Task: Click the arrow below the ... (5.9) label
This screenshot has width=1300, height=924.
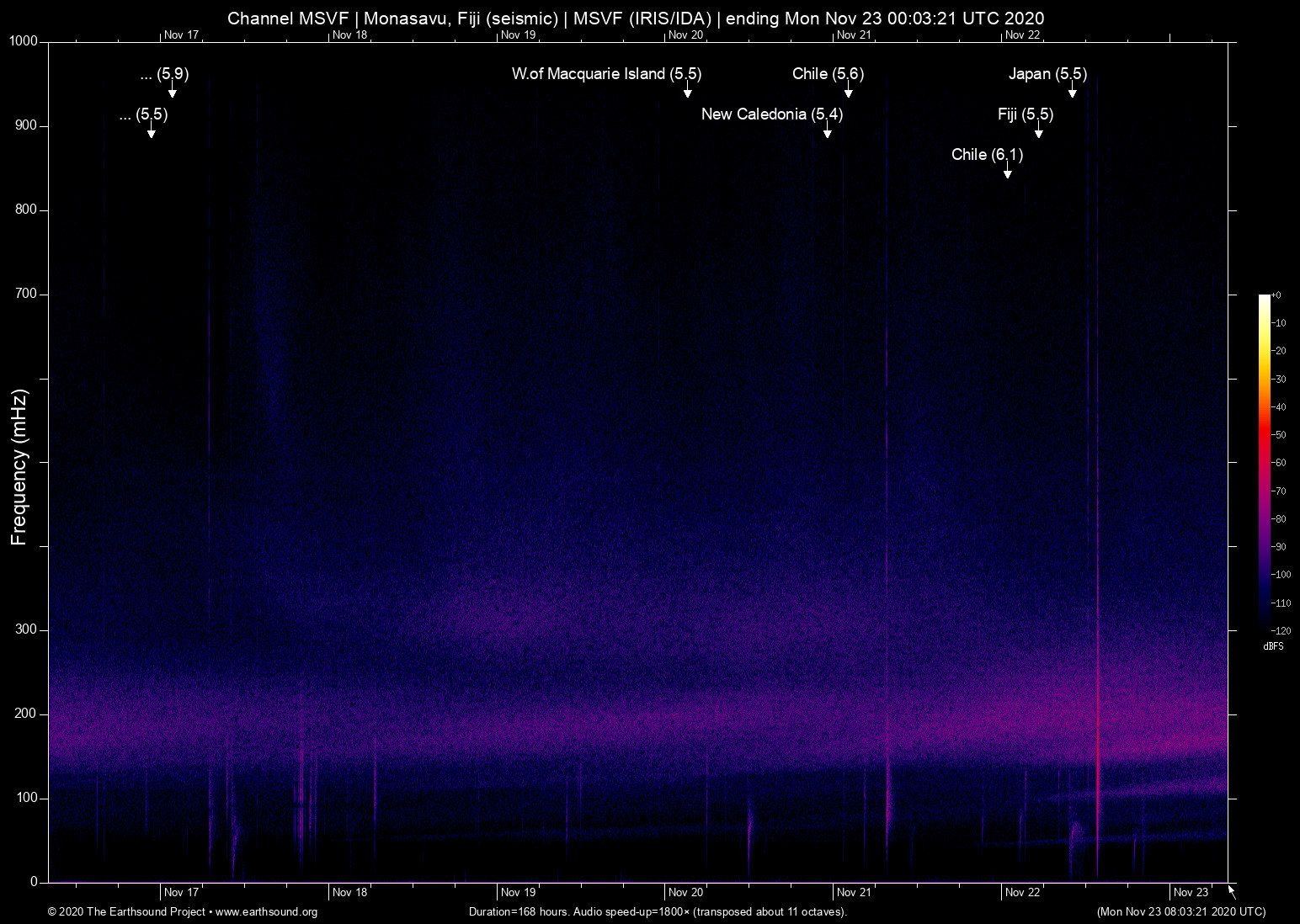Action: point(172,91)
